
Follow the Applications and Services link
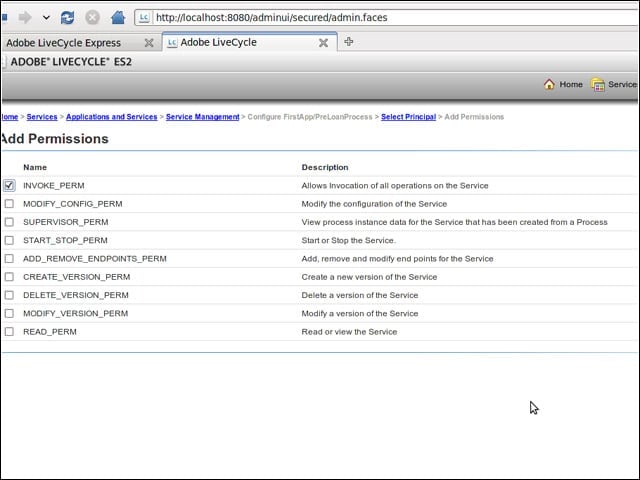coord(111,117)
